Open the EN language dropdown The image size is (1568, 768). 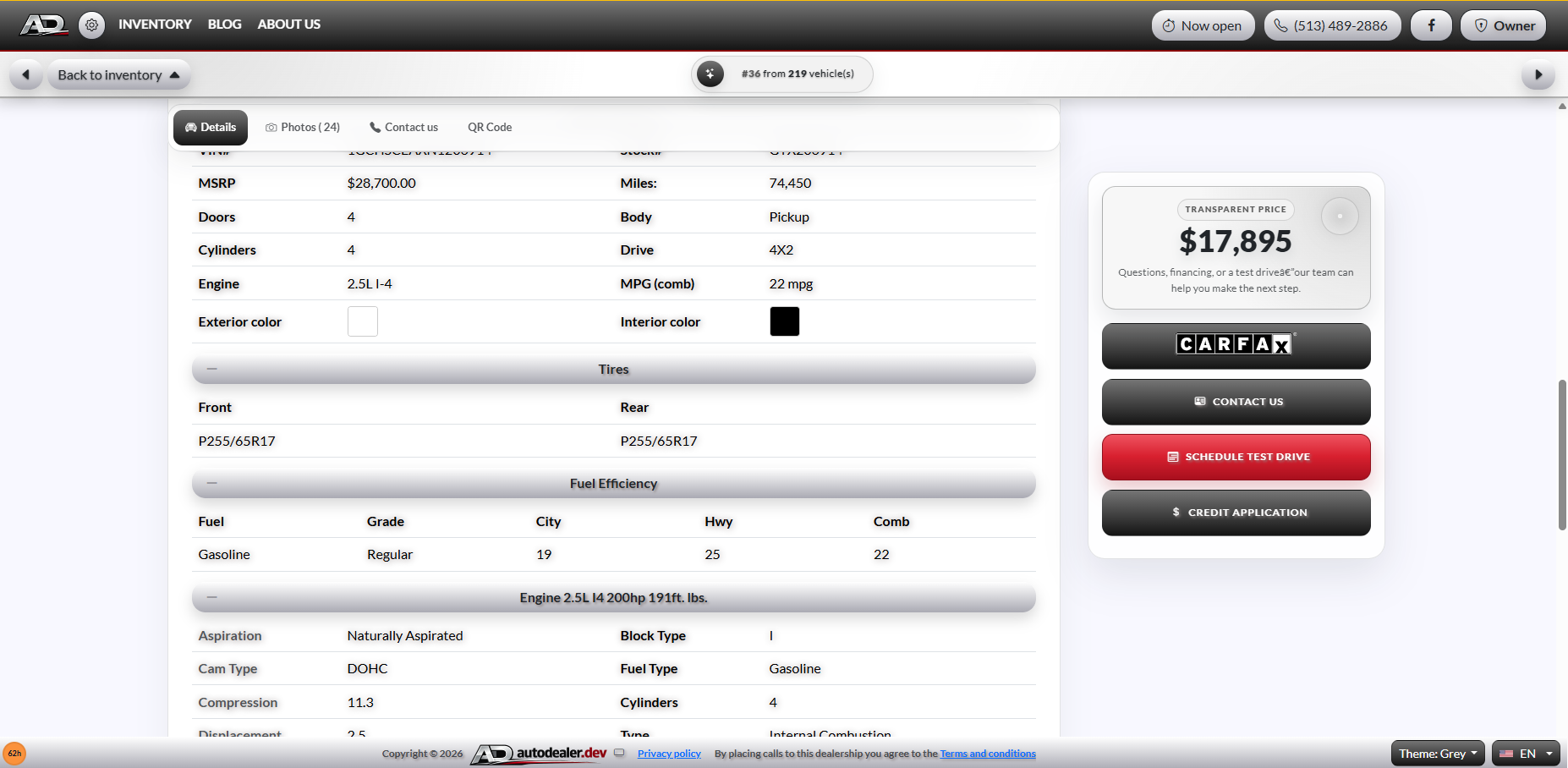pyautogui.click(x=1526, y=754)
